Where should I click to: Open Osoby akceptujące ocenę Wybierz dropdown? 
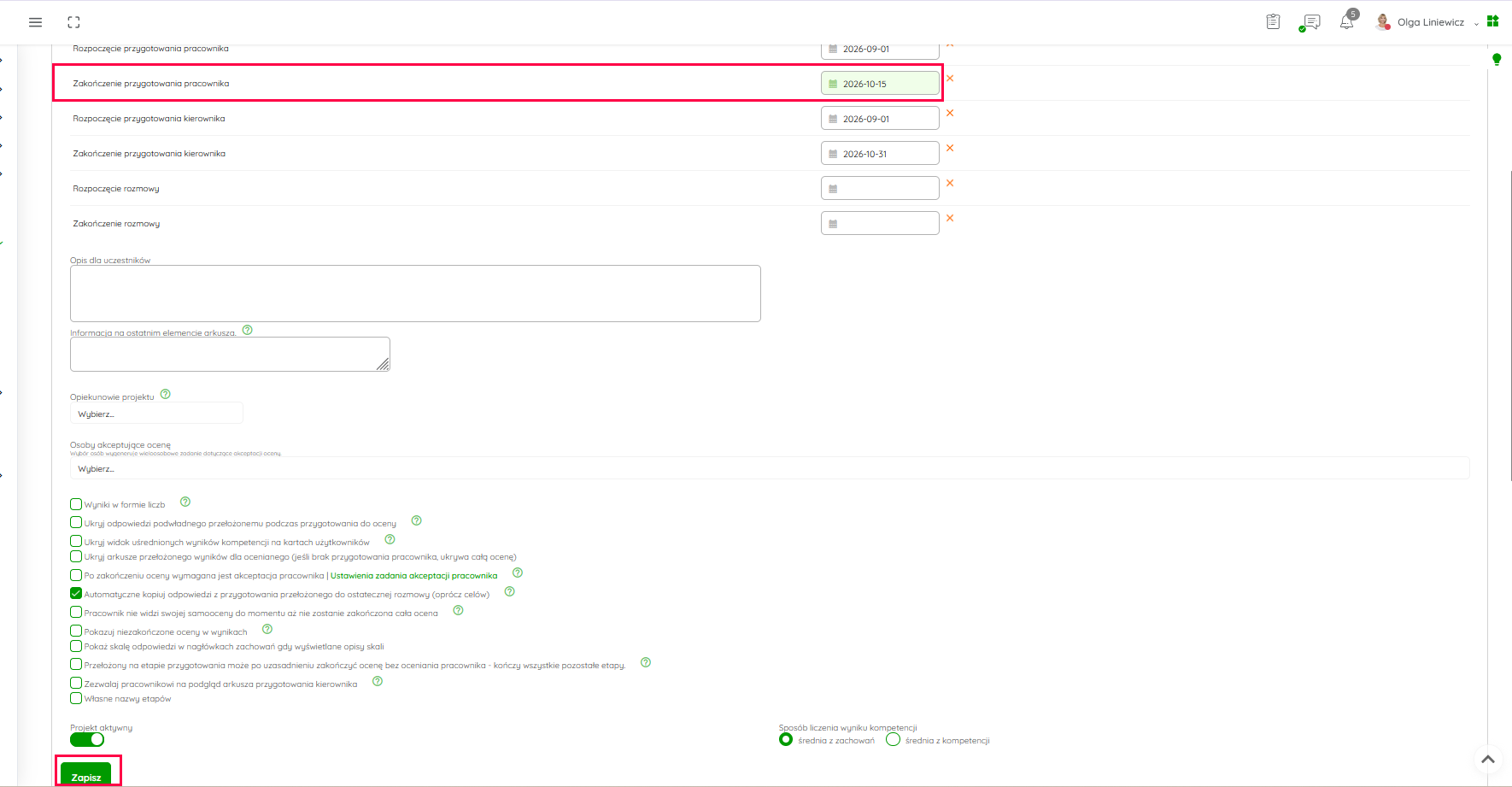pyautogui.click(x=770, y=468)
